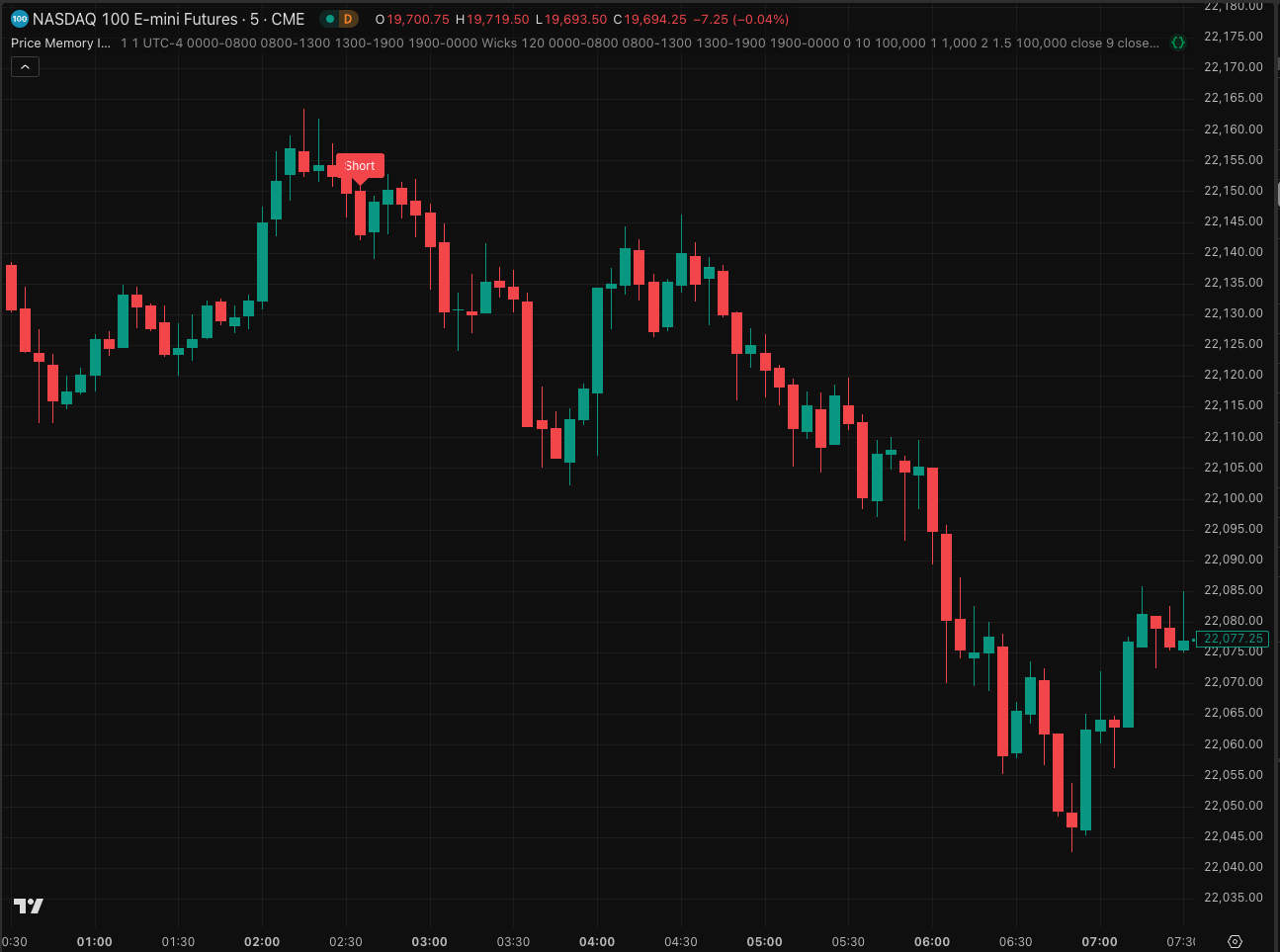This screenshot has width=1280, height=952.
Task: Click the close value 19,694.25
Action: click(x=655, y=19)
